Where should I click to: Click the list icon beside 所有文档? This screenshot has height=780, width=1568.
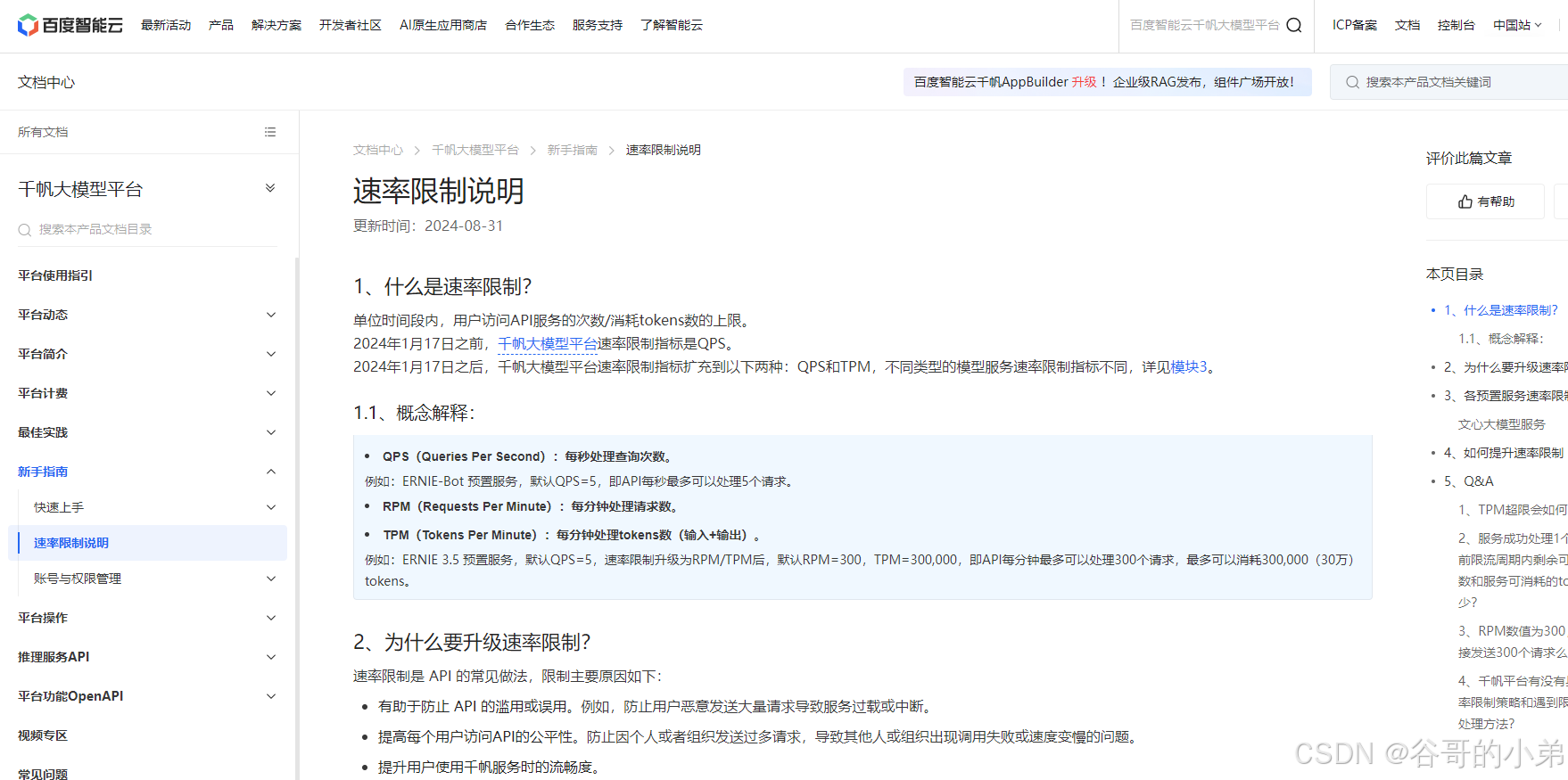[270, 132]
